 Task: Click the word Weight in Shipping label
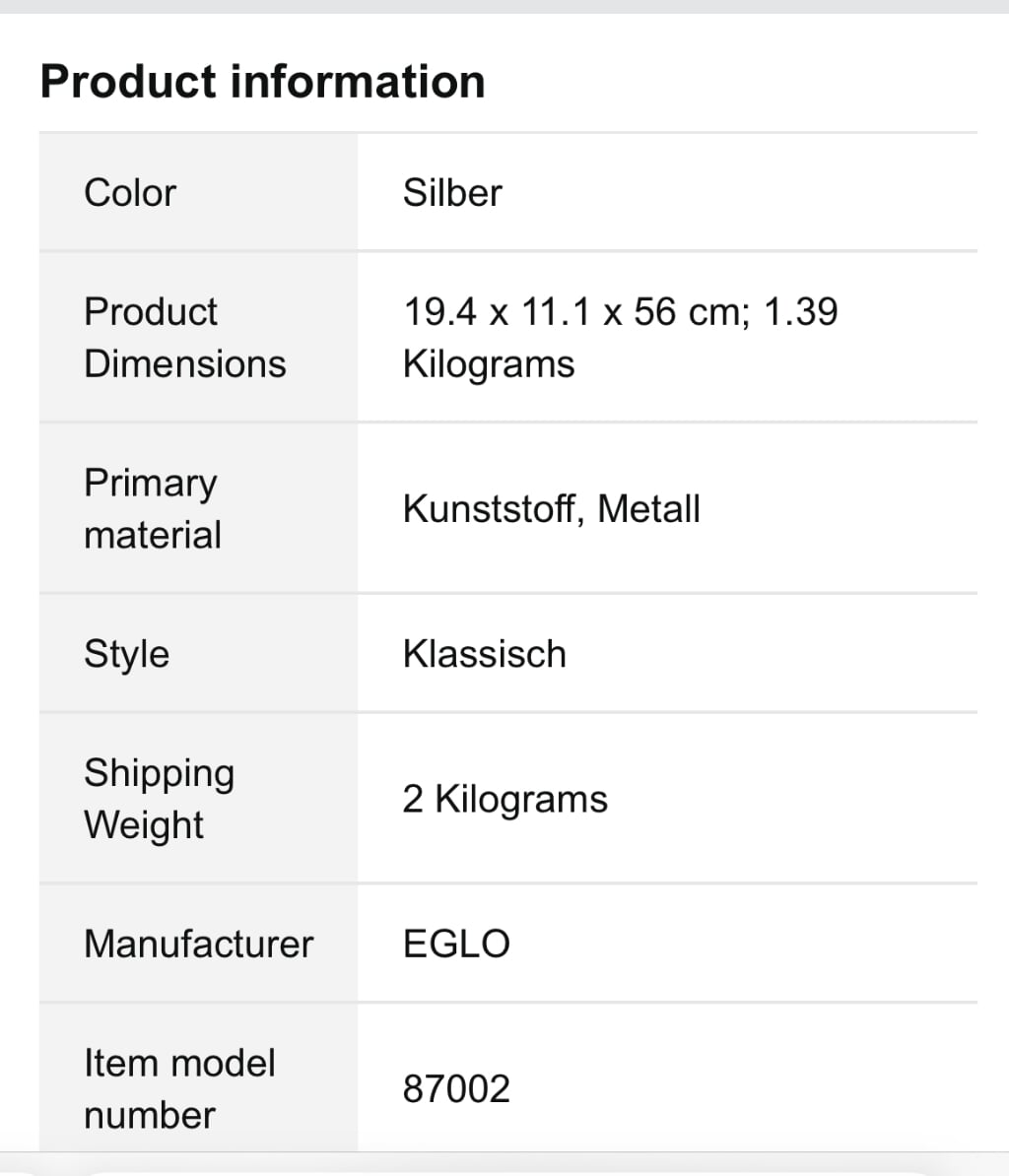[143, 825]
